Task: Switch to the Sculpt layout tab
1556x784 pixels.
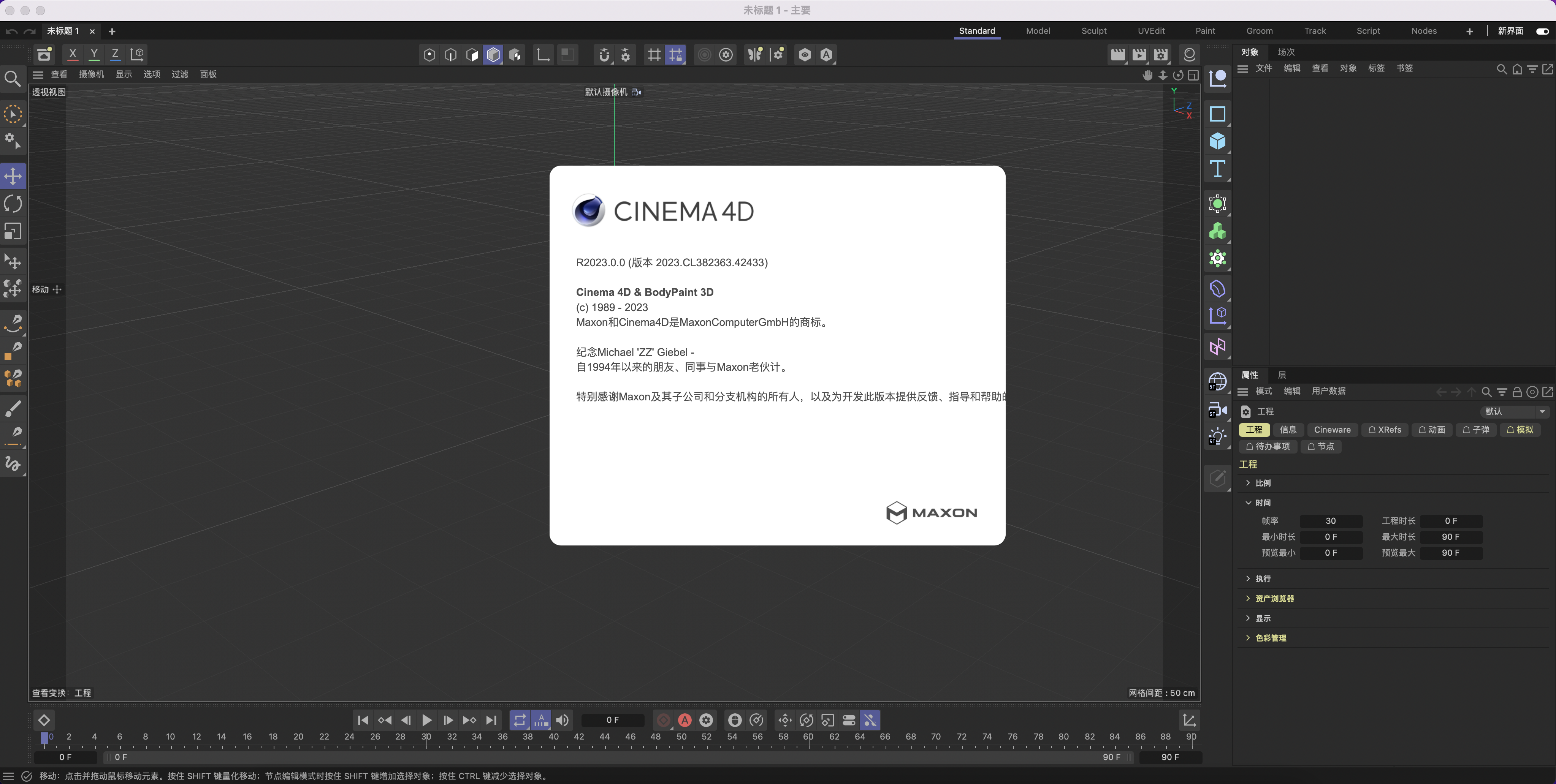Action: [x=1093, y=31]
